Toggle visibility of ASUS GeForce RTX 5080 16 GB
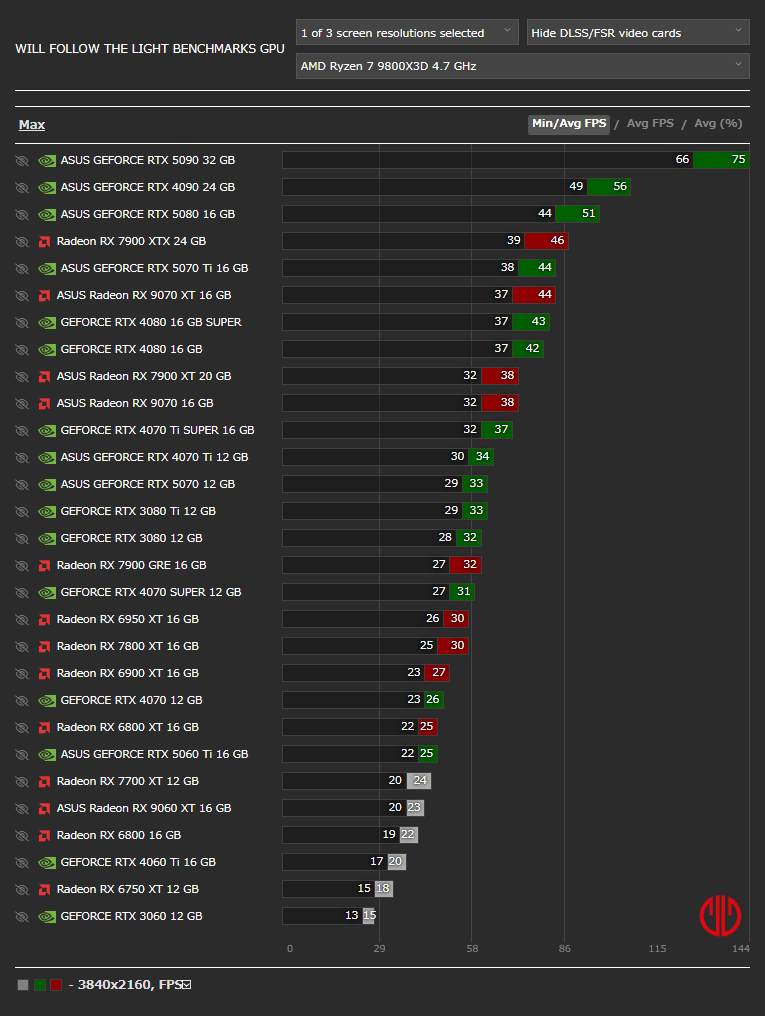765x1016 pixels. (x=22, y=214)
